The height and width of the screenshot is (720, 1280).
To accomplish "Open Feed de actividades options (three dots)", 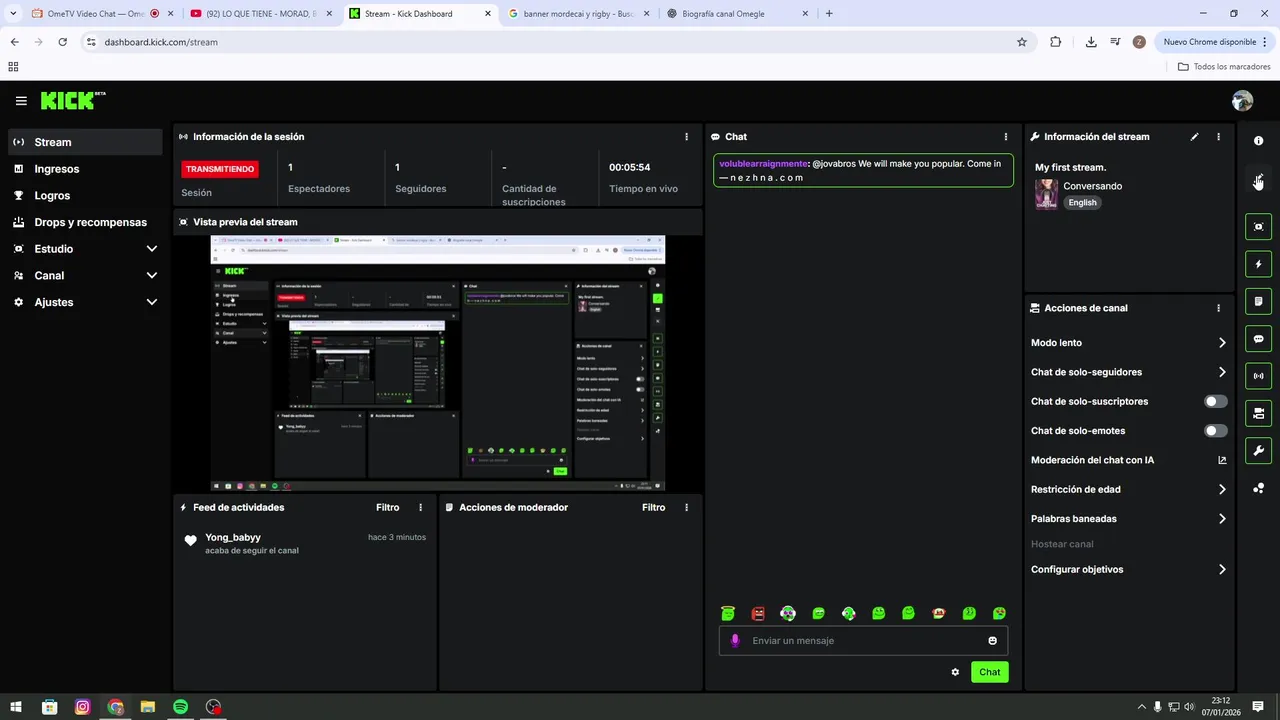I will pyautogui.click(x=420, y=508).
